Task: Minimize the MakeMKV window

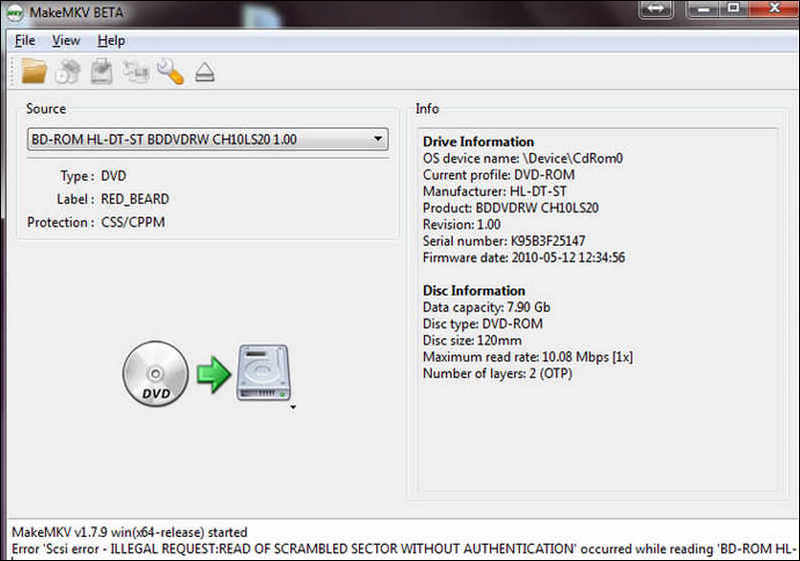Action: coord(705,9)
